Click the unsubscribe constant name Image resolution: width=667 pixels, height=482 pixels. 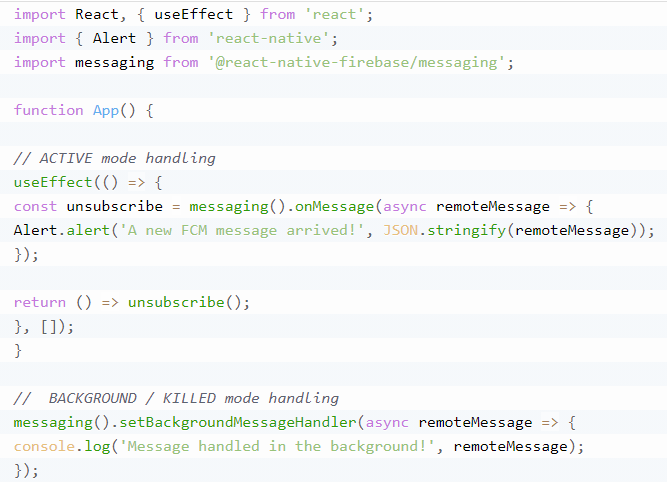click(x=114, y=206)
